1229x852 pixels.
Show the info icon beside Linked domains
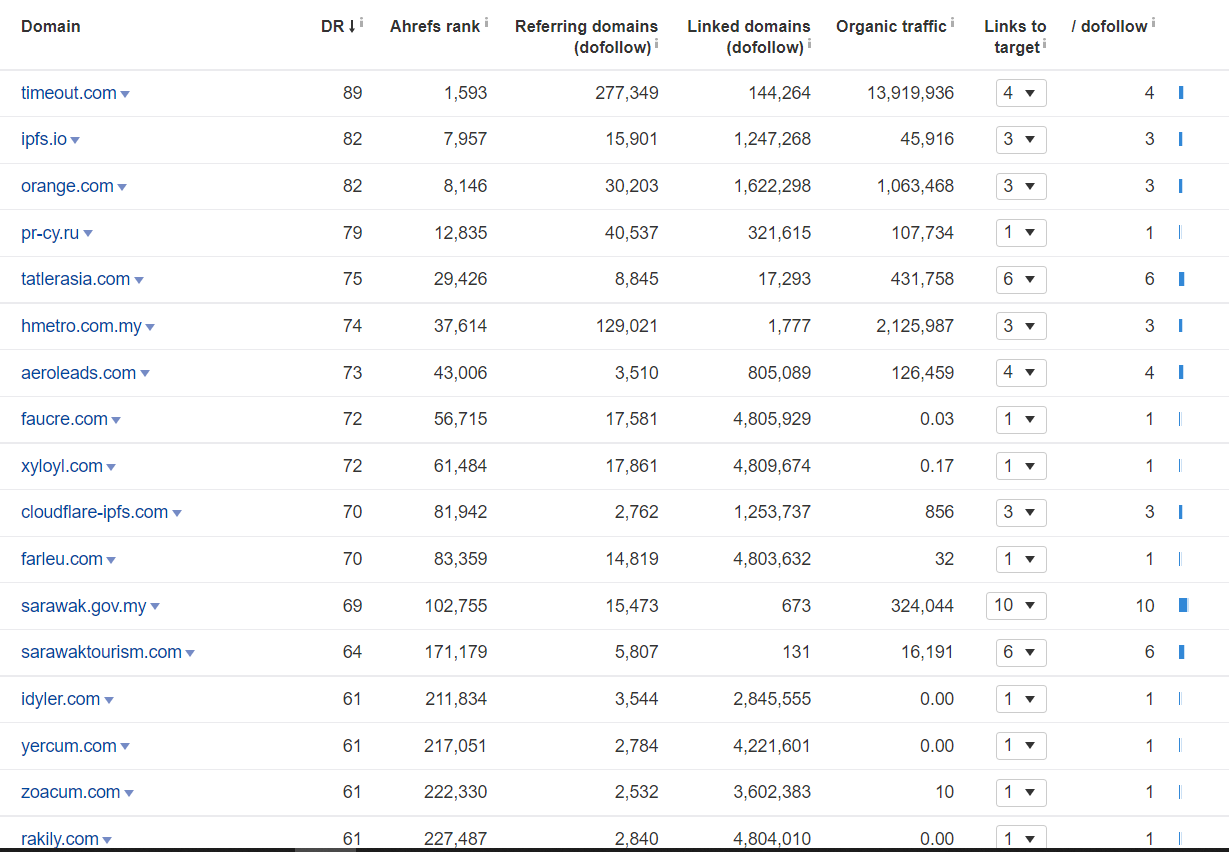pyautogui.click(x=809, y=43)
